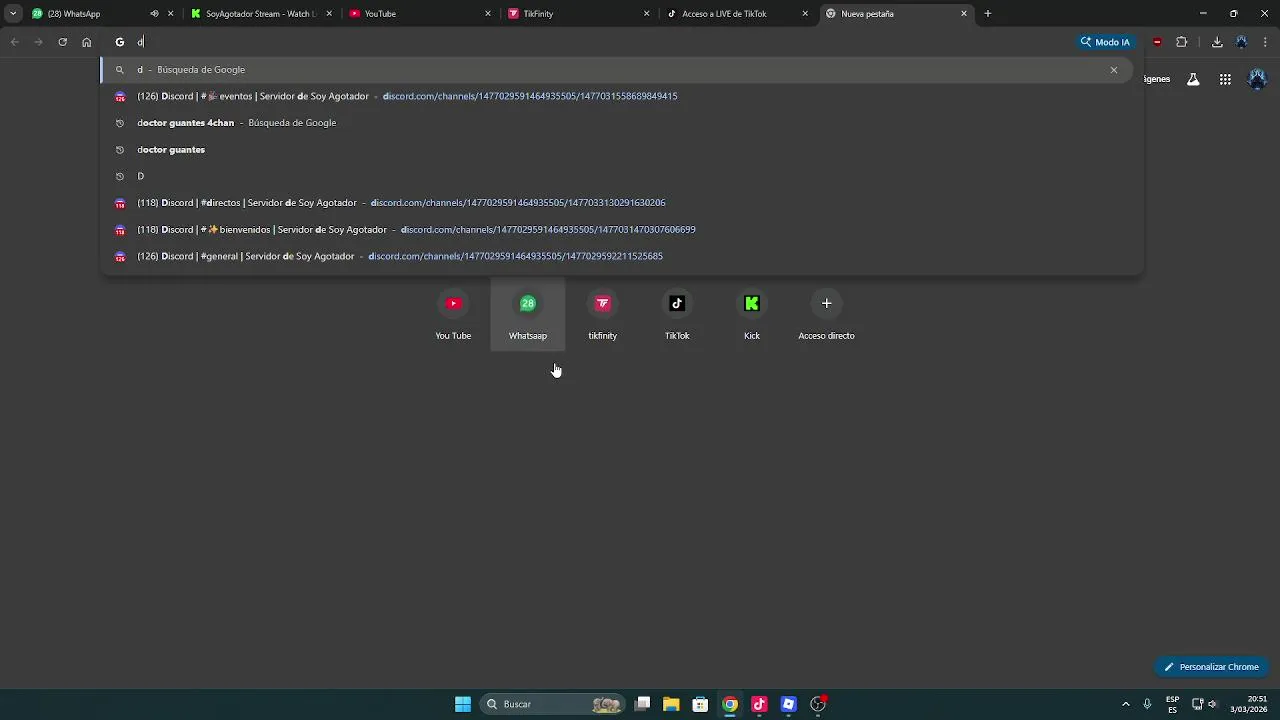Open the Chrome profile avatar in toolbar
The image size is (1280, 720).
pos(1241,42)
